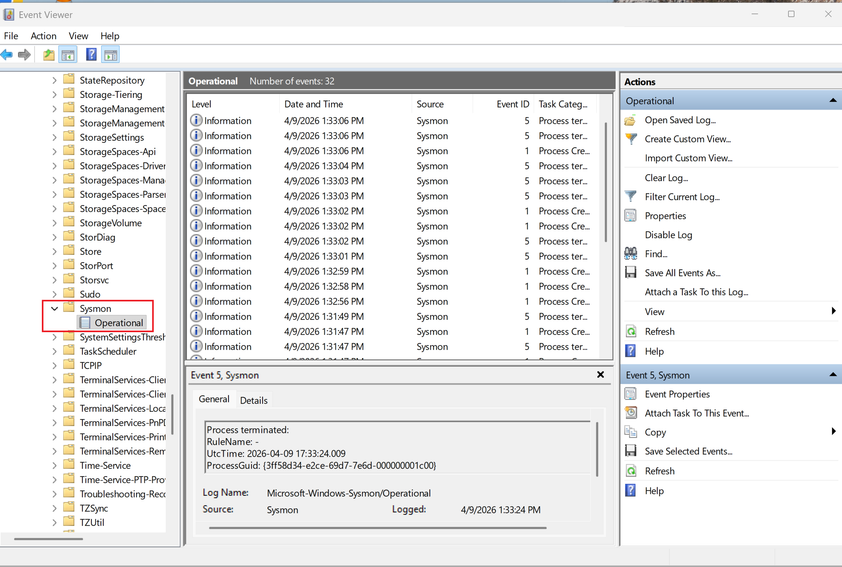Collapse the Event 5, Sysmon actions section
The height and width of the screenshot is (567, 842).
pyautogui.click(x=832, y=375)
